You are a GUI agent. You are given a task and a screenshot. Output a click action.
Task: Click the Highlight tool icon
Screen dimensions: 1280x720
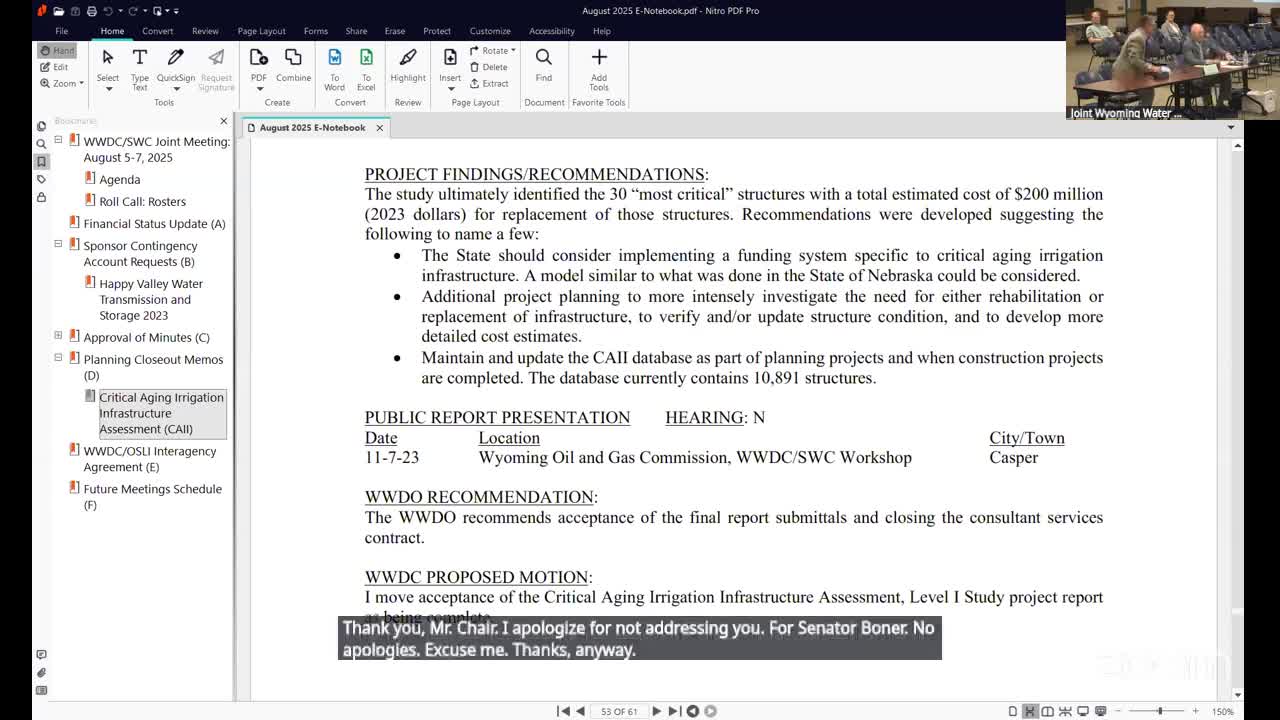tap(407, 66)
